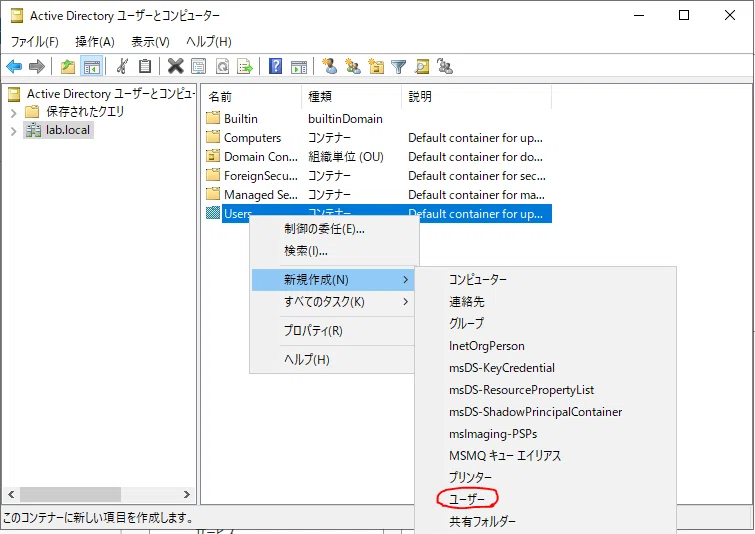This screenshot has width=755, height=534.
Task: Click the ForeignSecu... folder icon
Action: [x=213, y=175]
